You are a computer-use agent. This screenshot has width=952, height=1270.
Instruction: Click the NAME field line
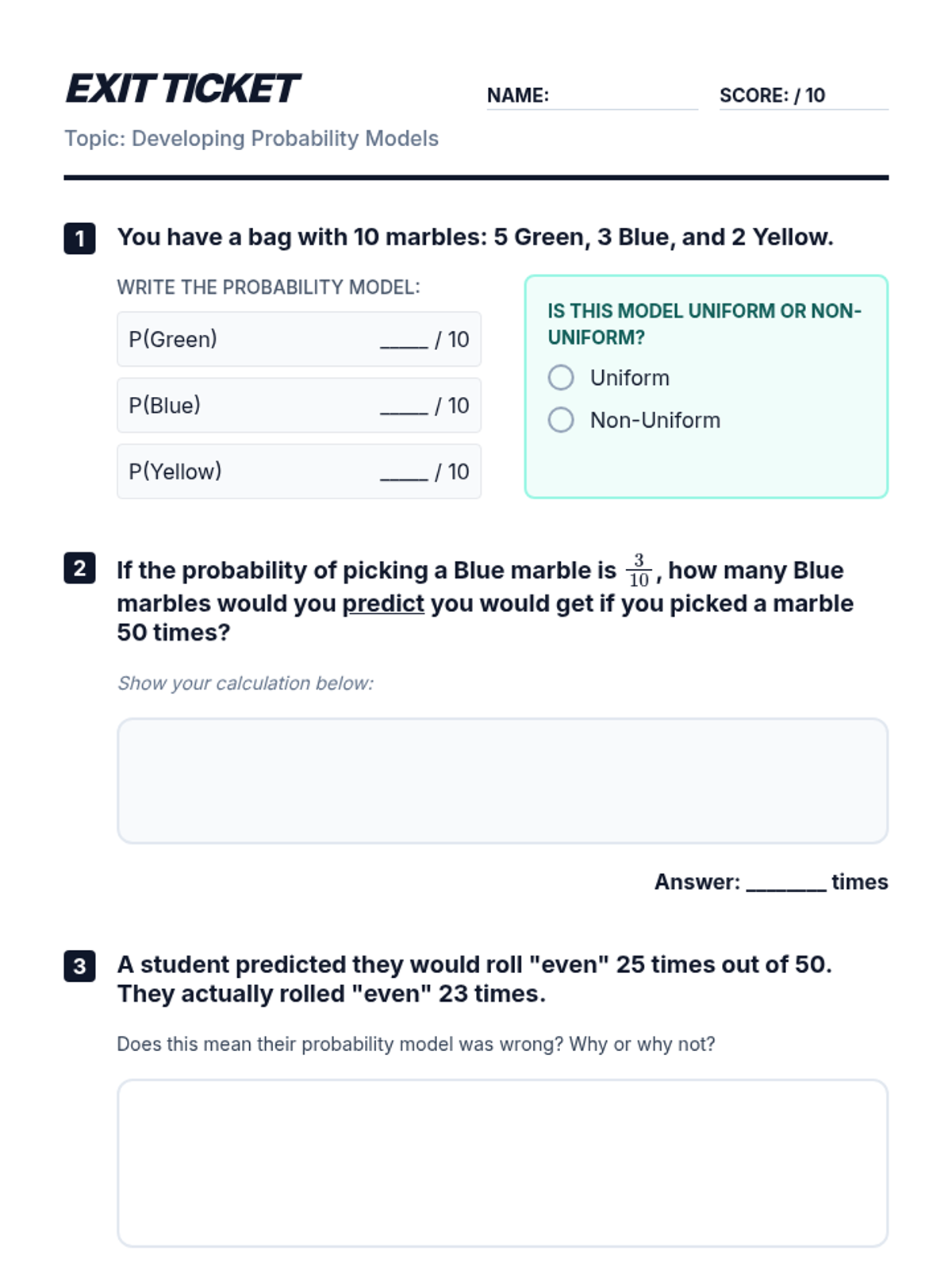pyautogui.click(x=623, y=96)
